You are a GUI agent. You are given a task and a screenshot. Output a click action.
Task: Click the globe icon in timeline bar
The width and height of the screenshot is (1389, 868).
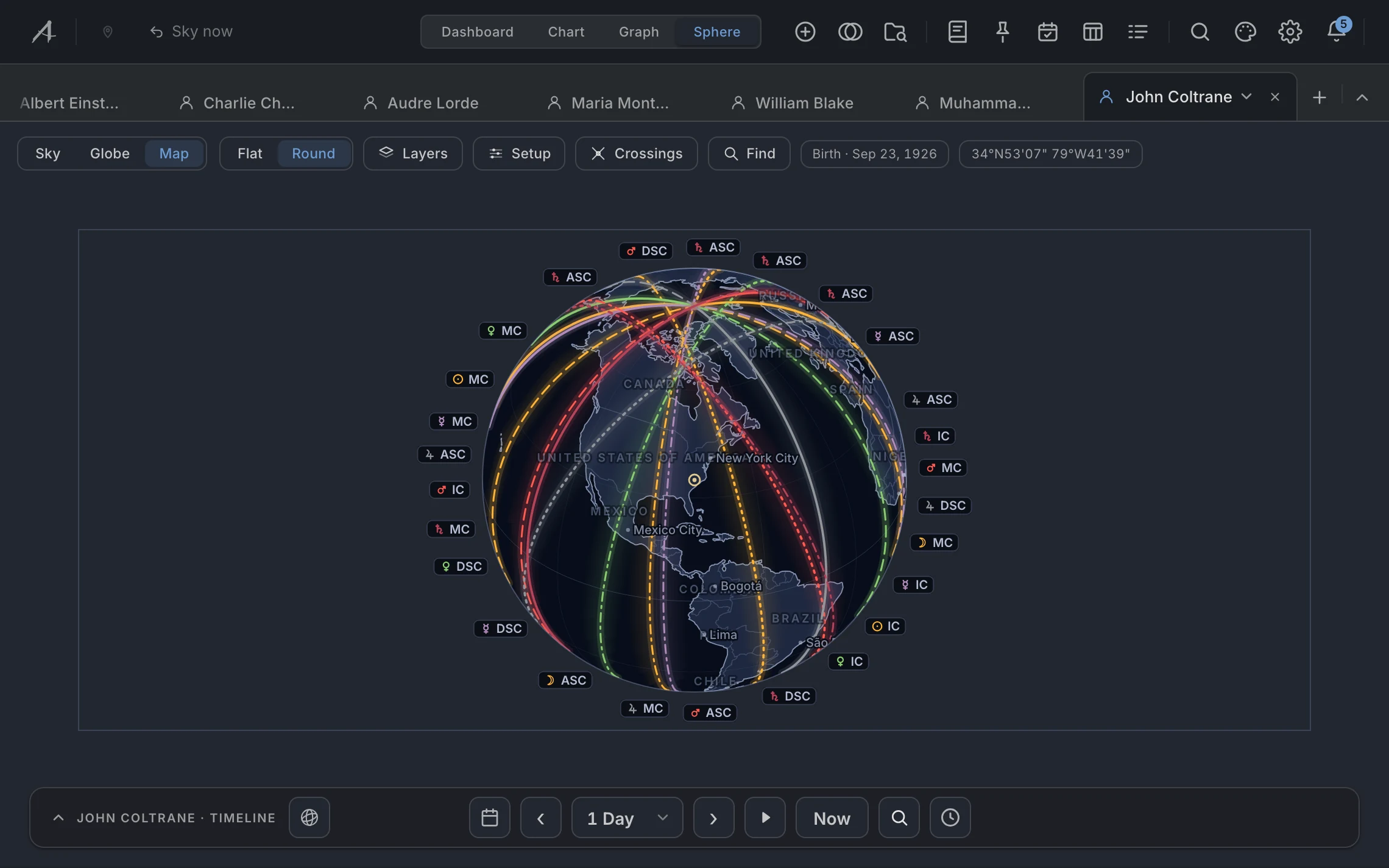309,817
